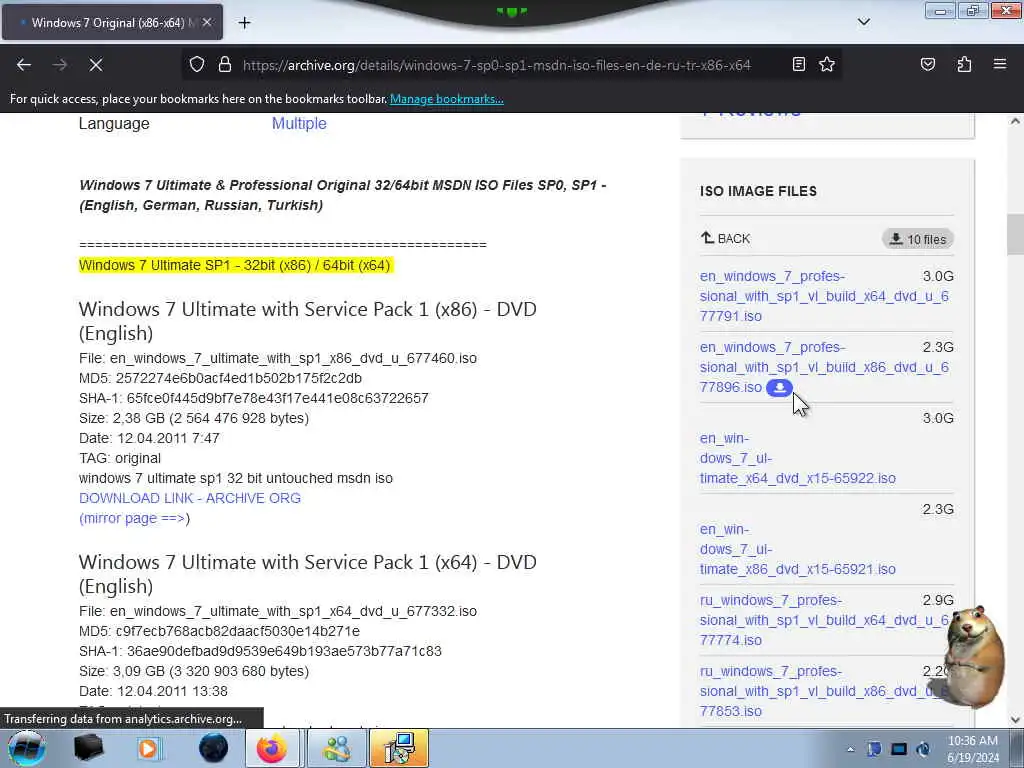Select the Windows 7 Original browser tab

pos(112,22)
